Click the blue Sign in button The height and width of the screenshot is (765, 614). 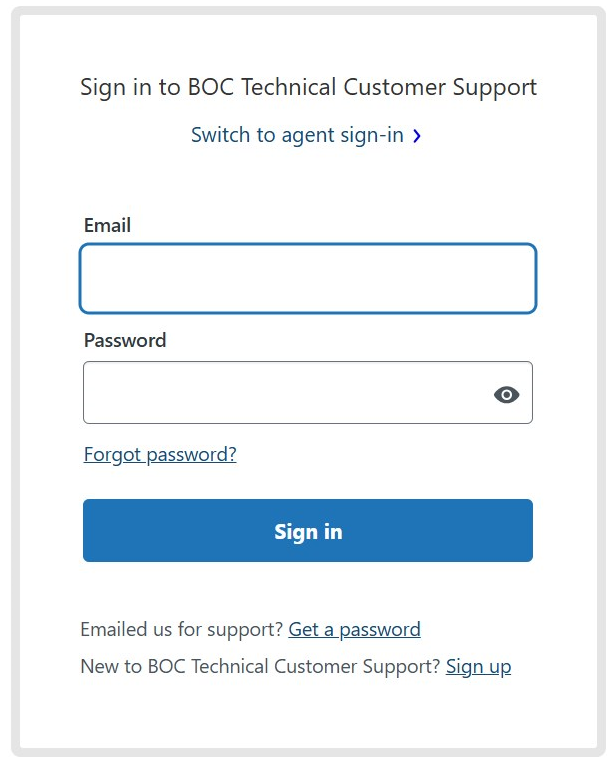pyautogui.click(x=308, y=530)
